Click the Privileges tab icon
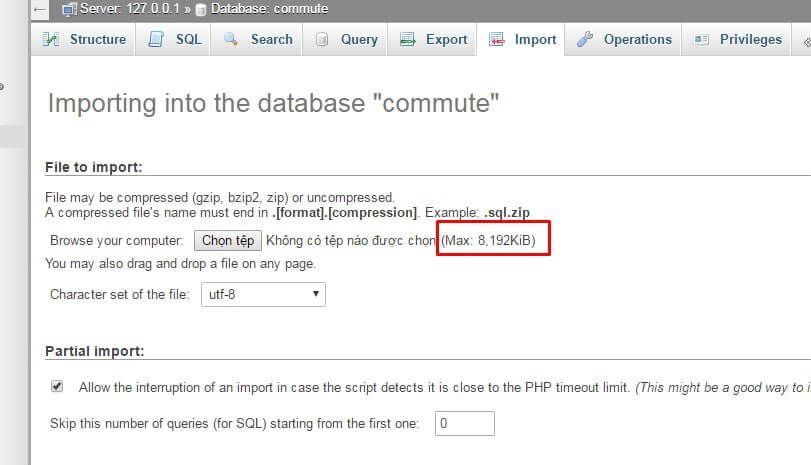The width and height of the screenshot is (811, 465). 701,39
